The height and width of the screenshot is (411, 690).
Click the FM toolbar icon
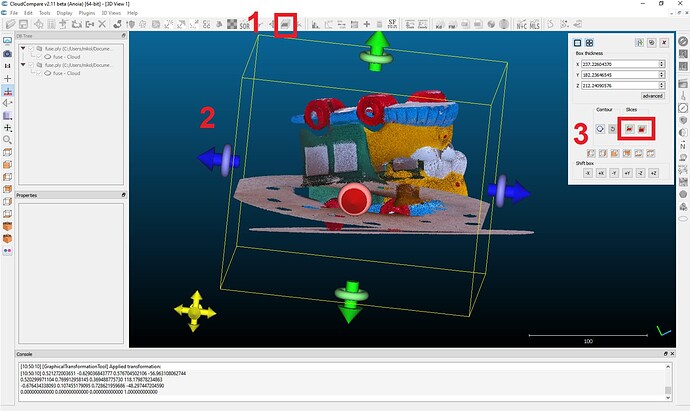pos(452,25)
